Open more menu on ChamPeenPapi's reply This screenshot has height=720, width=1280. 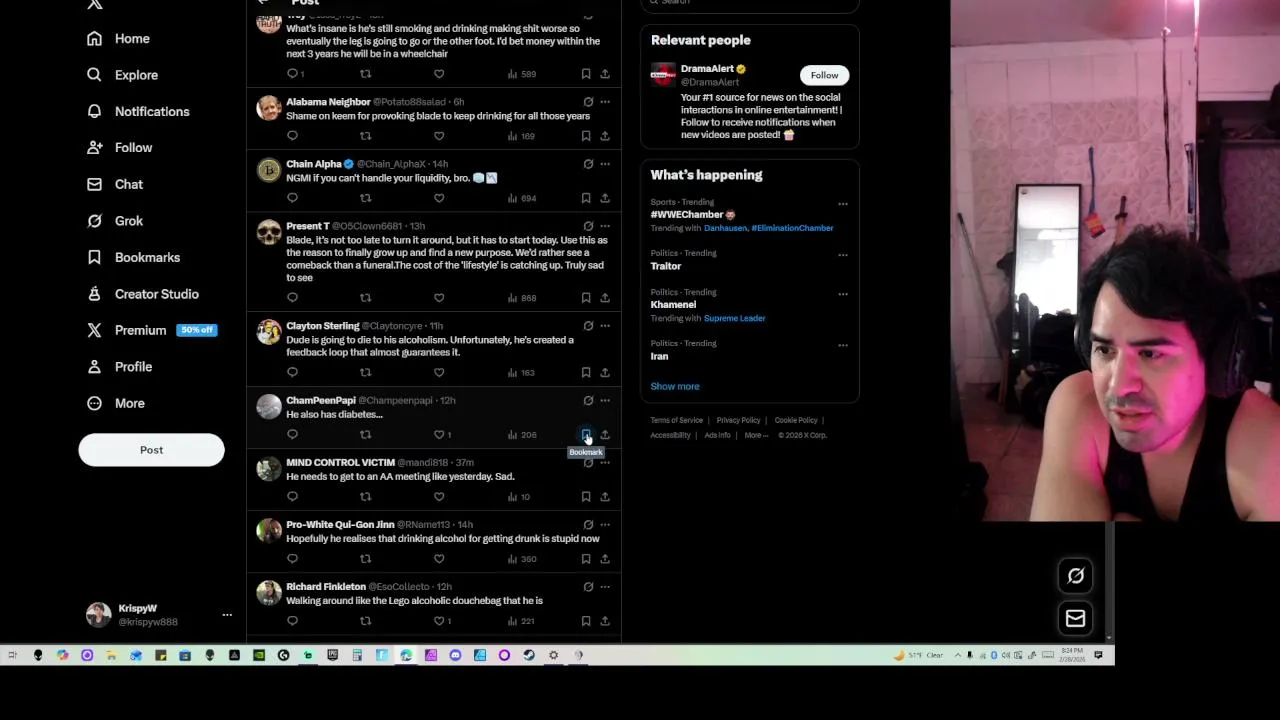605,400
